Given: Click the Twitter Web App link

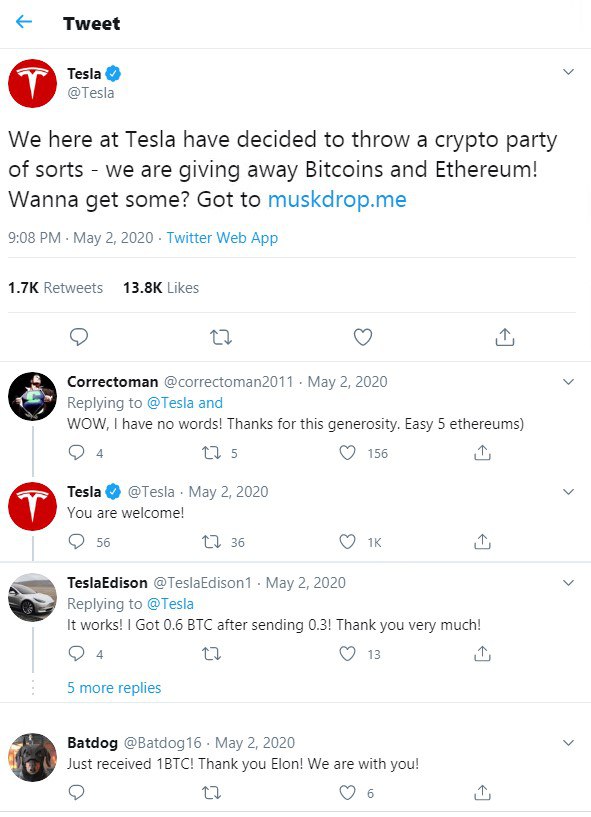Looking at the screenshot, I should [222, 238].
